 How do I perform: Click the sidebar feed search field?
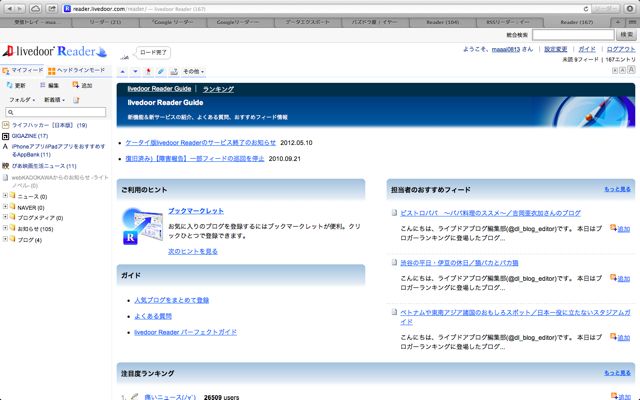click(x=56, y=112)
